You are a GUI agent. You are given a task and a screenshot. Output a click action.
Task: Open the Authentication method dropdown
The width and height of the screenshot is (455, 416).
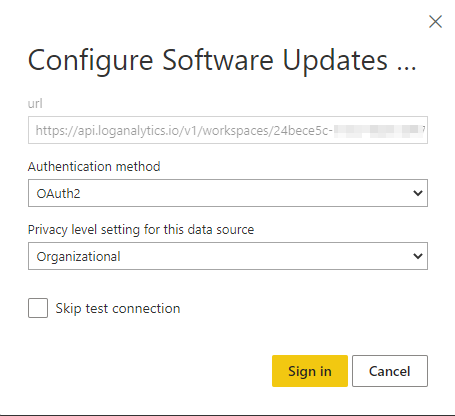point(228,193)
